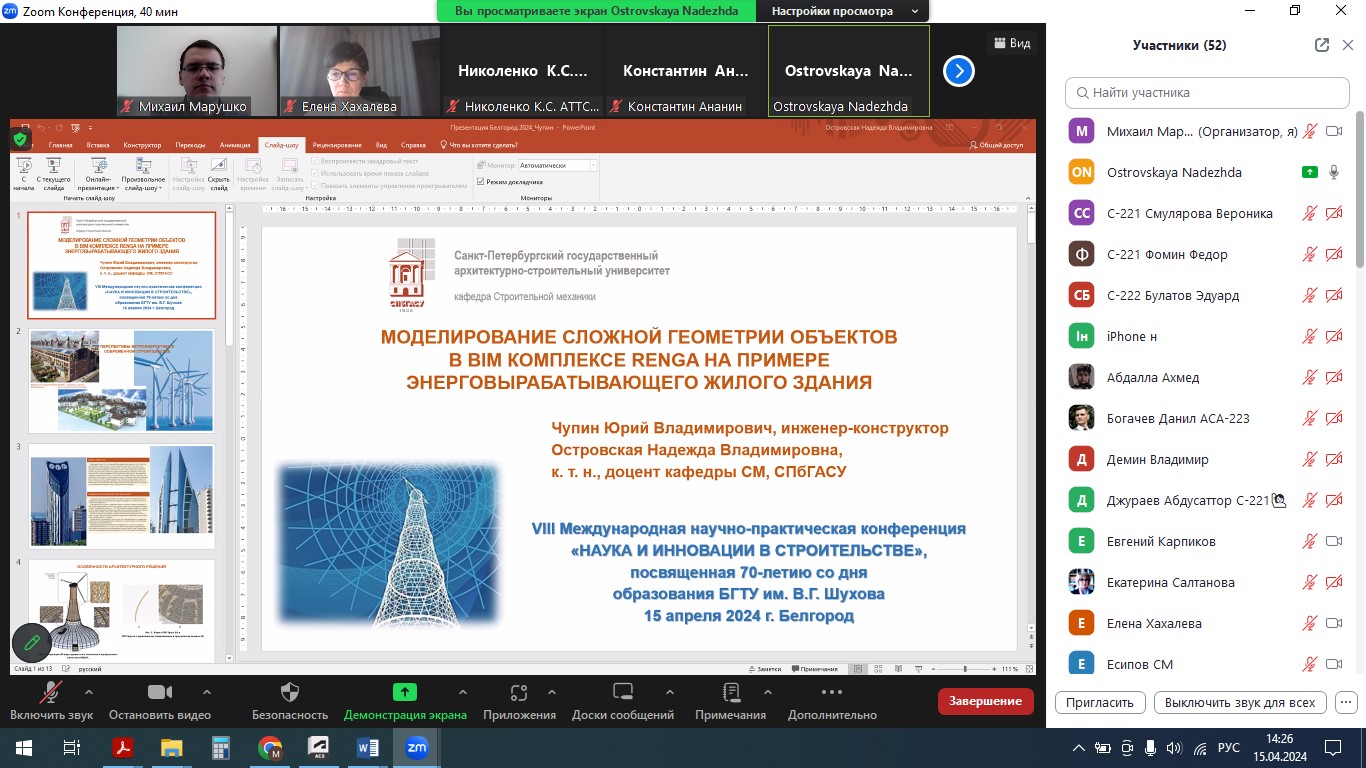Click Выключить звук для всех button
Viewport: 1366px width, 768px height.
pyautogui.click(x=1240, y=702)
